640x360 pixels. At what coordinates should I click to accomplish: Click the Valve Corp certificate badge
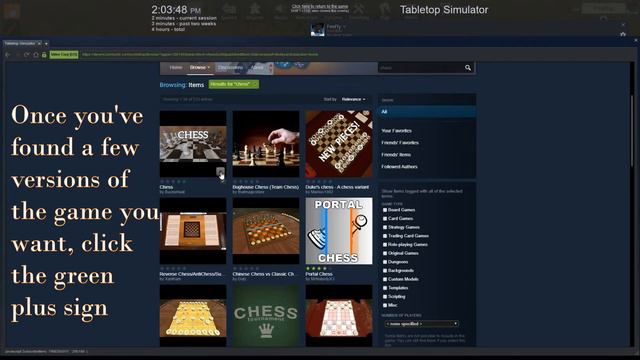point(64,55)
